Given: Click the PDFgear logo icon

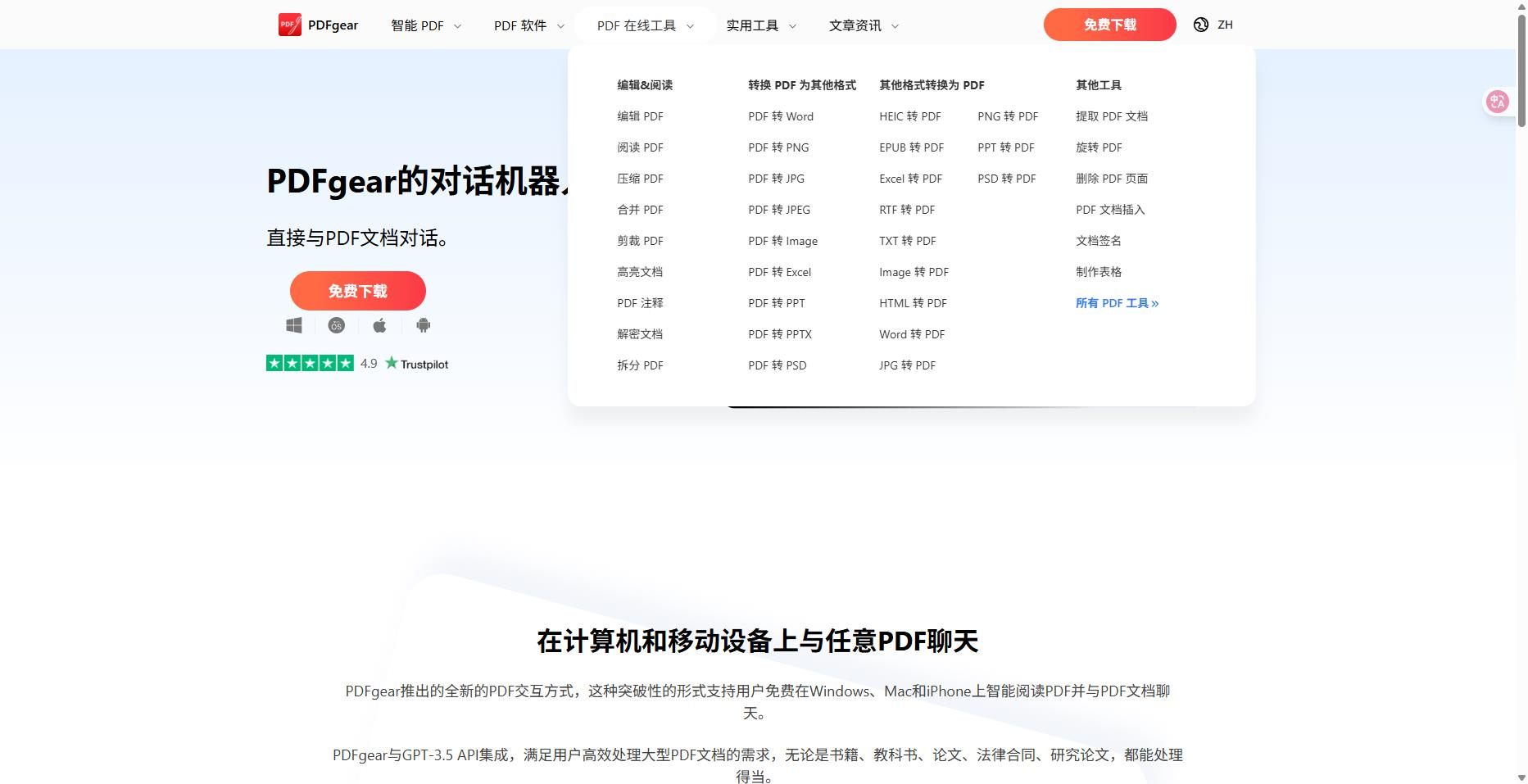Looking at the screenshot, I should point(289,25).
